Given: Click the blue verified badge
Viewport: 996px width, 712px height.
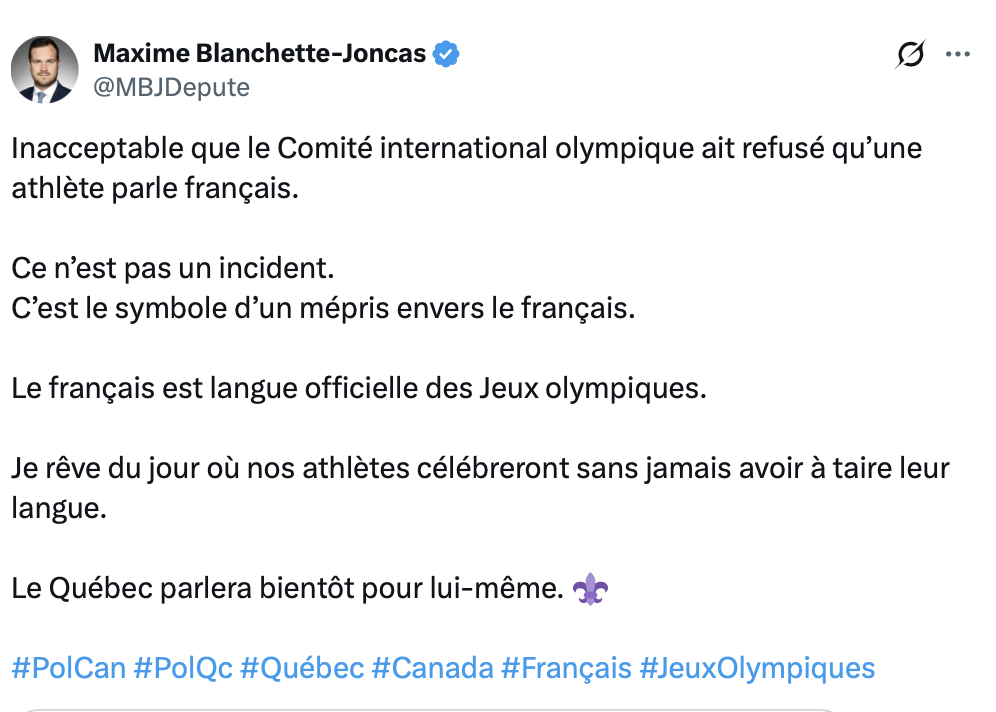Looking at the screenshot, I should pyautogui.click(x=446, y=54).
